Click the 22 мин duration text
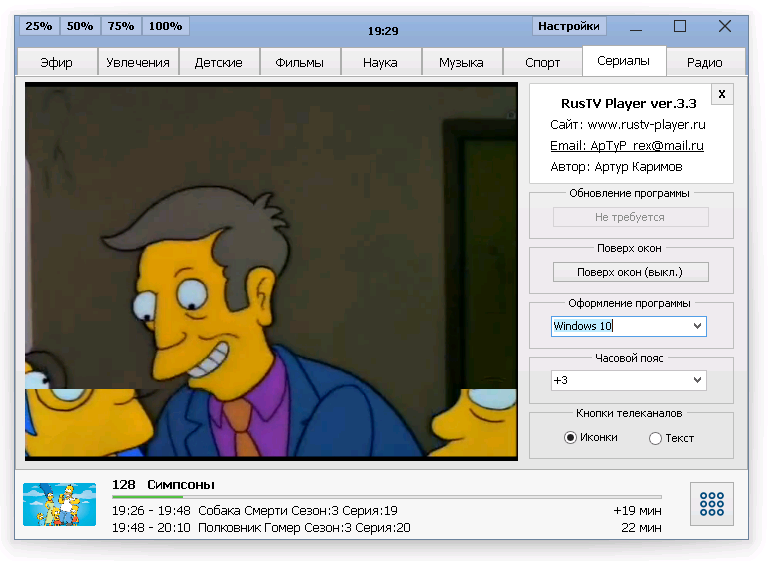Image resolution: width=776 pixels, height=561 pixels. click(x=641, y=527)
